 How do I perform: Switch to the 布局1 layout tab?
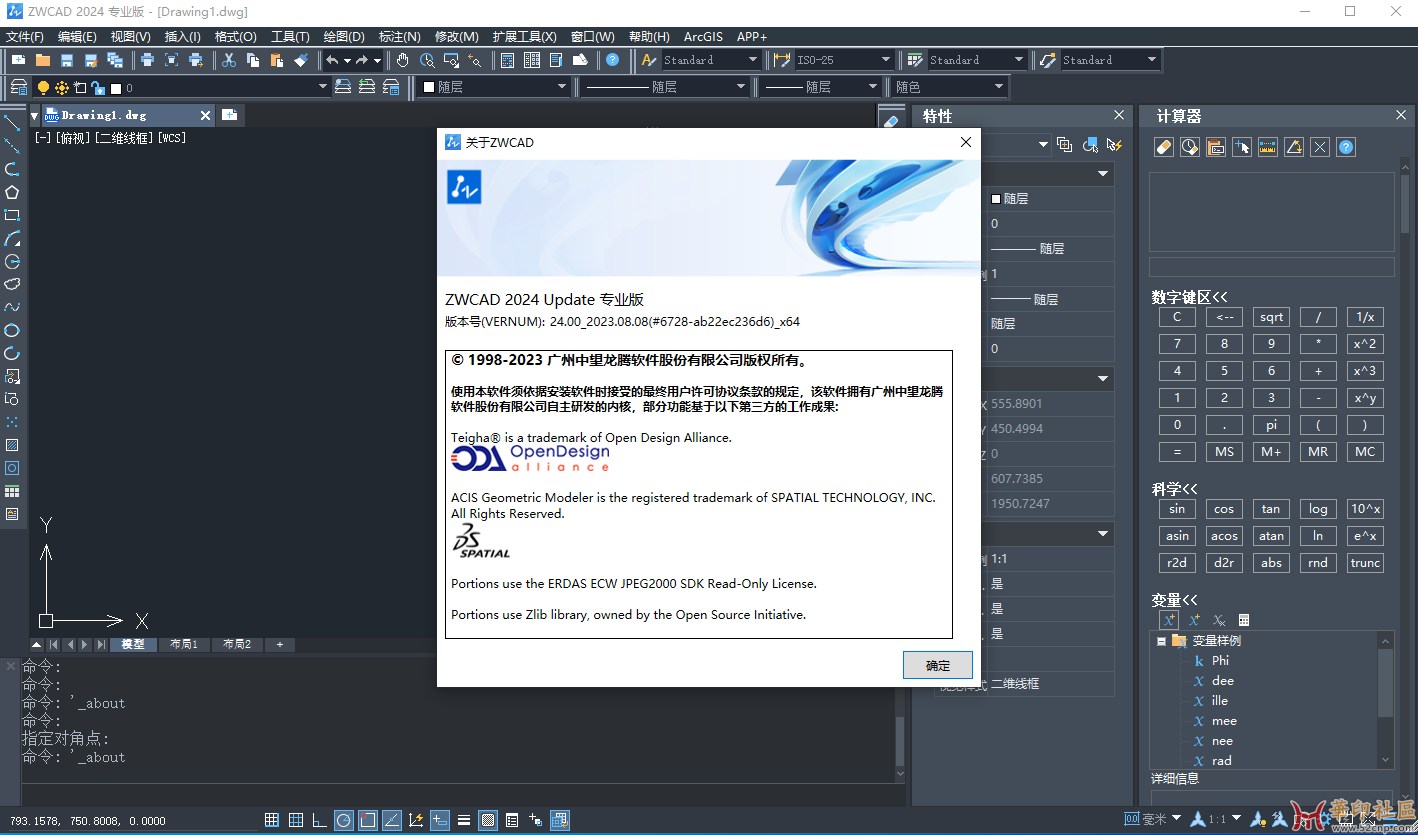[x=183, y=644]
